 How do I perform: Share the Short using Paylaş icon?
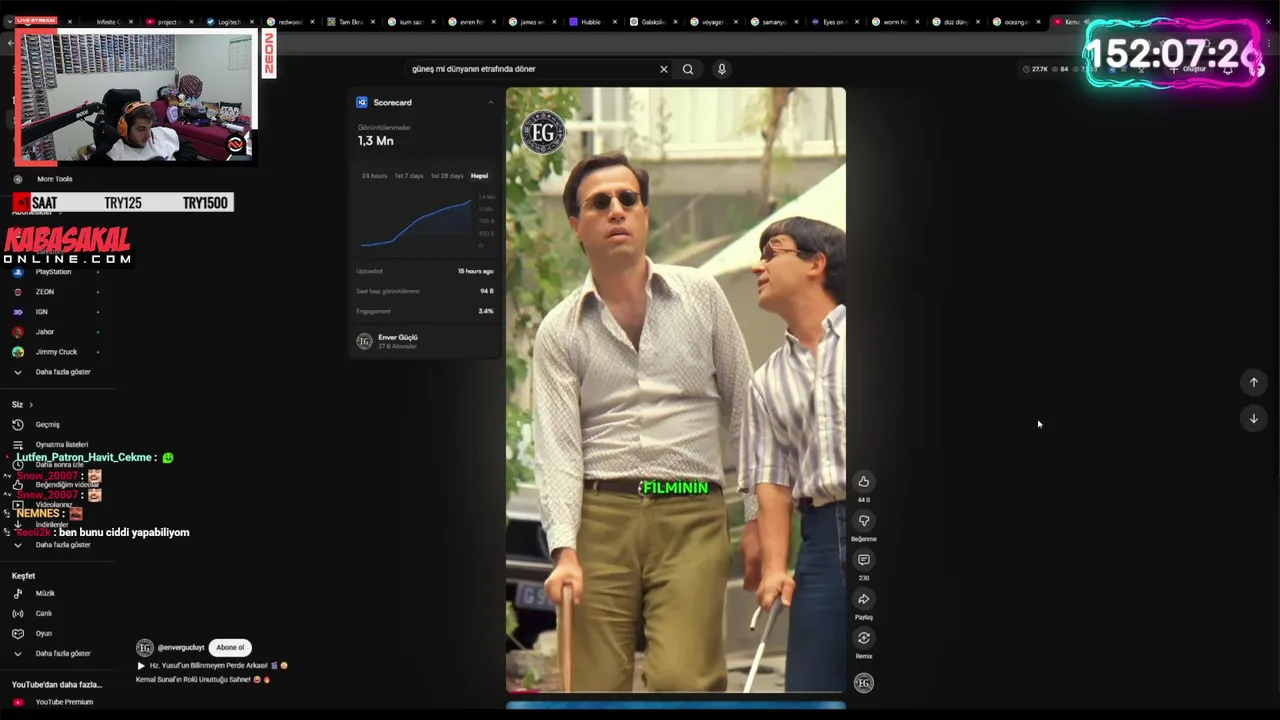pyautogui.click(x=864, y=599)
